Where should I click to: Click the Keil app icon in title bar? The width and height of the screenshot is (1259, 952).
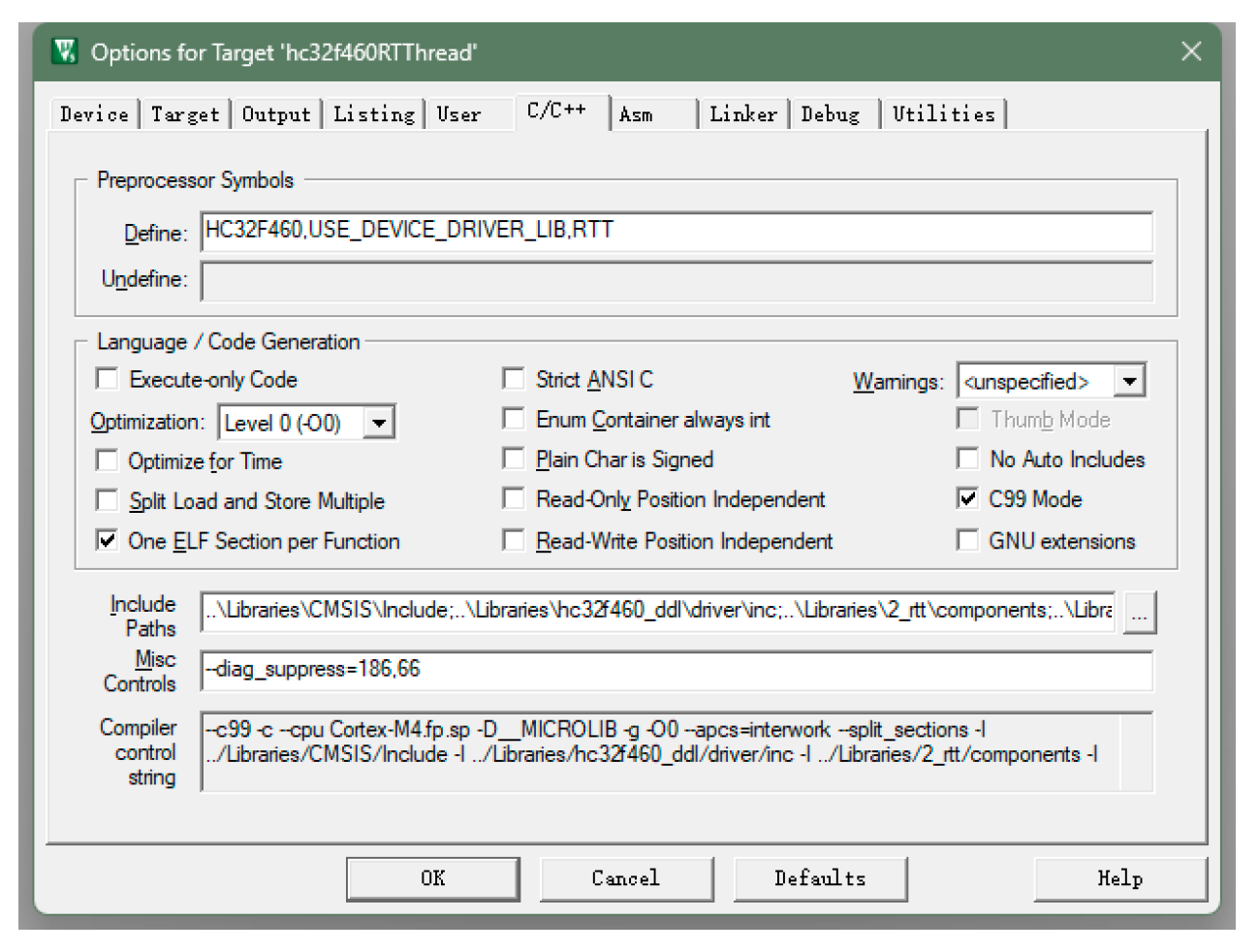pyautogui.click(x=66, y=51)
